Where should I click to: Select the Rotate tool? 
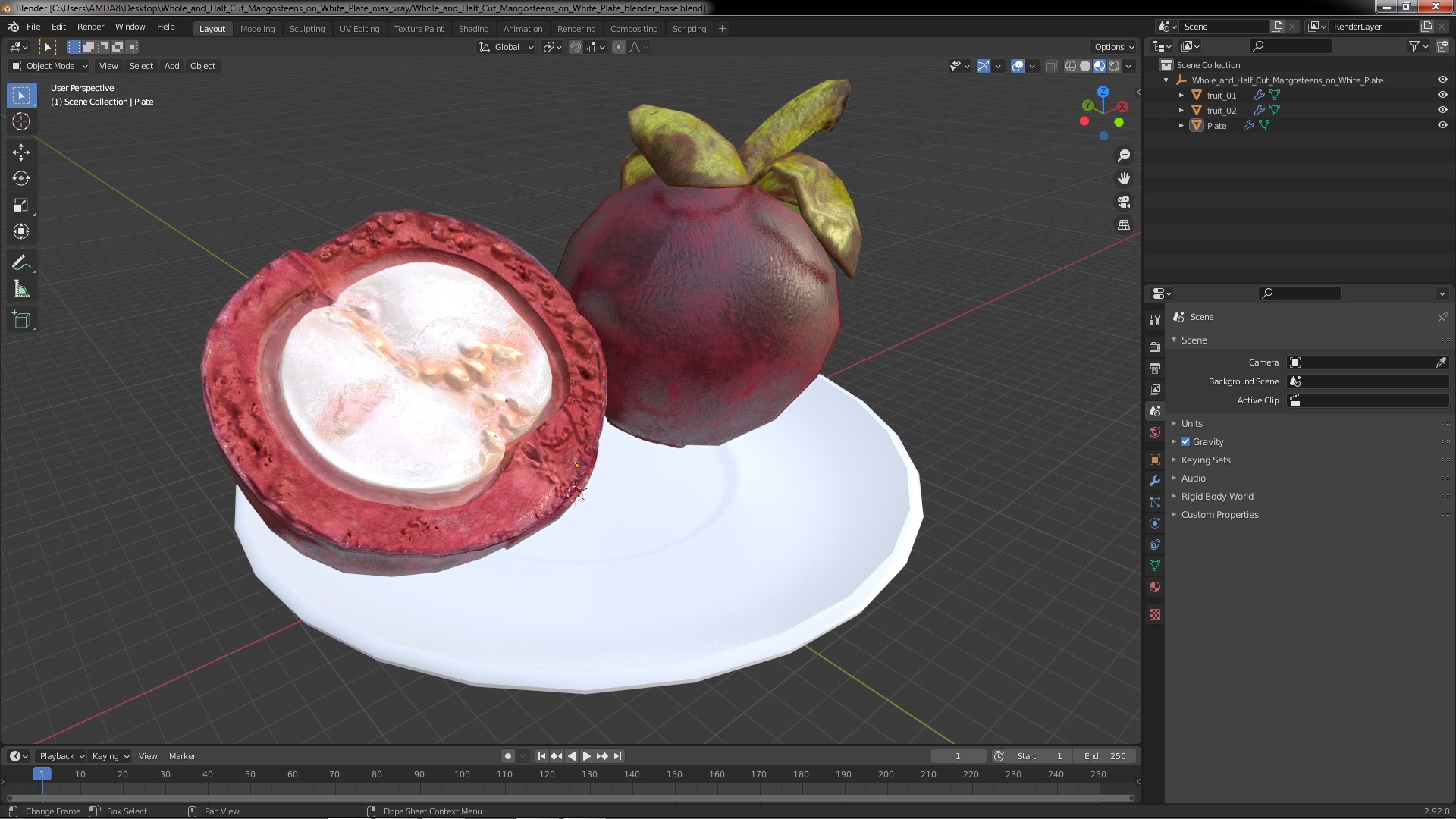click(x=21, y=179)
